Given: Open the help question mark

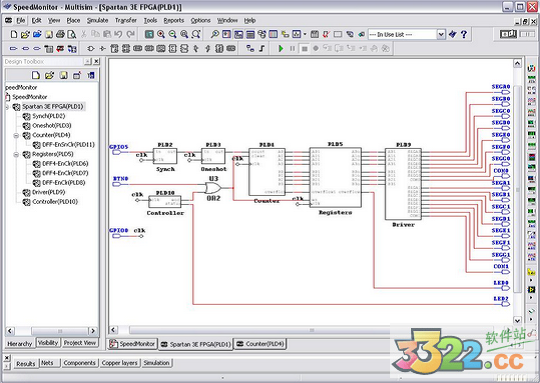Looking at the screenshot, I should point(464,34).
